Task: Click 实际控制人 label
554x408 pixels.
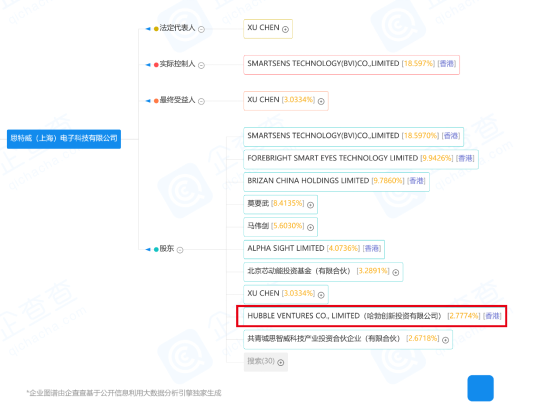Action: (x=177, y=64)
